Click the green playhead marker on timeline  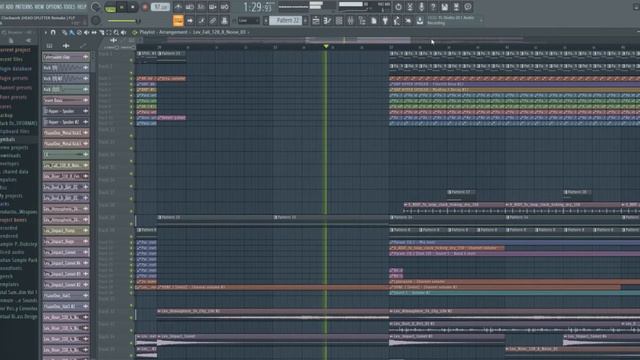click(x=326, y=47)
